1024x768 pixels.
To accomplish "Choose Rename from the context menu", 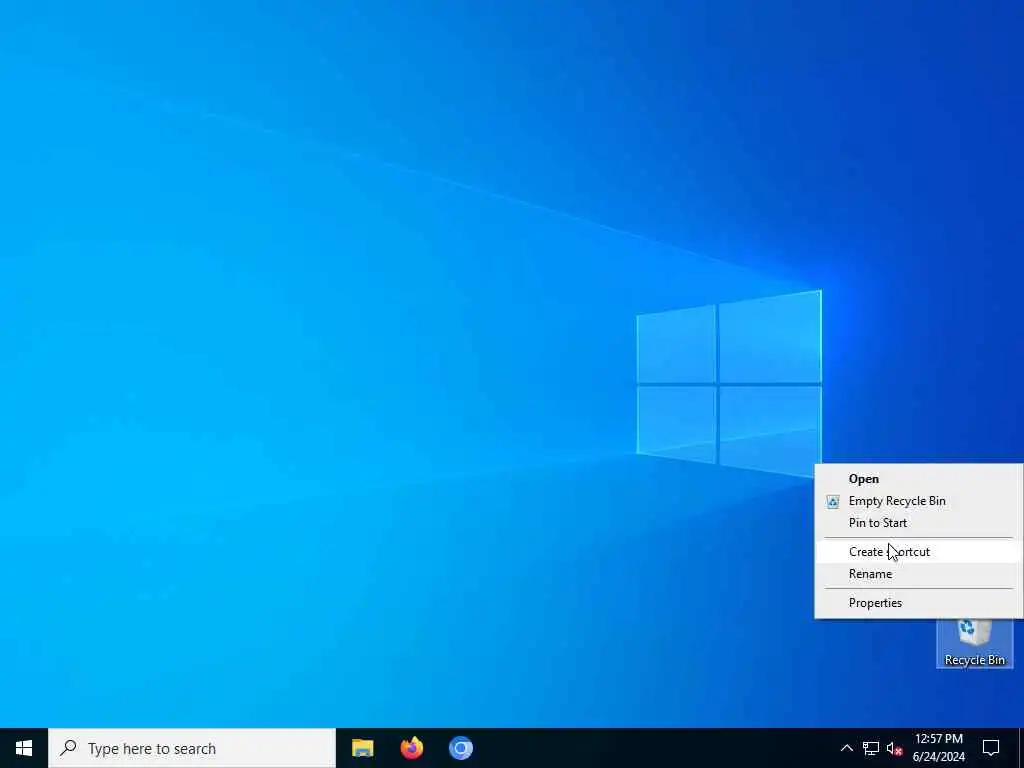I will (919, 574).
